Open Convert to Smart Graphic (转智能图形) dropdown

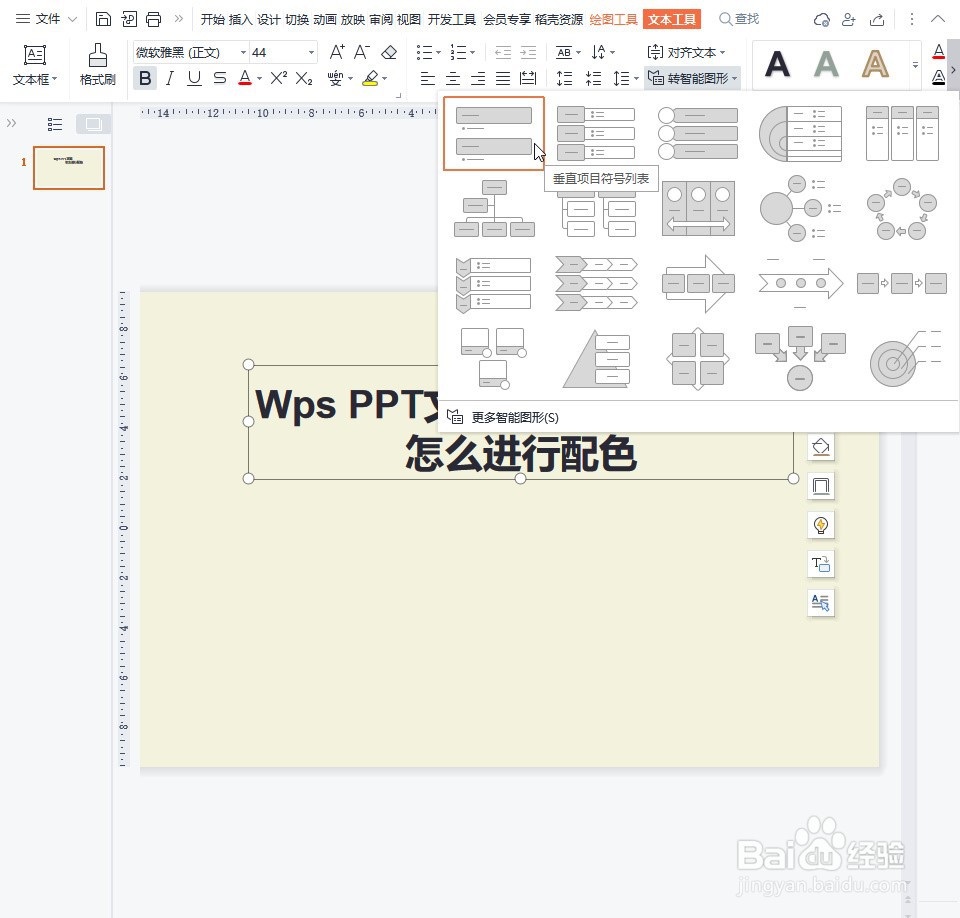[x=693, y=78]
